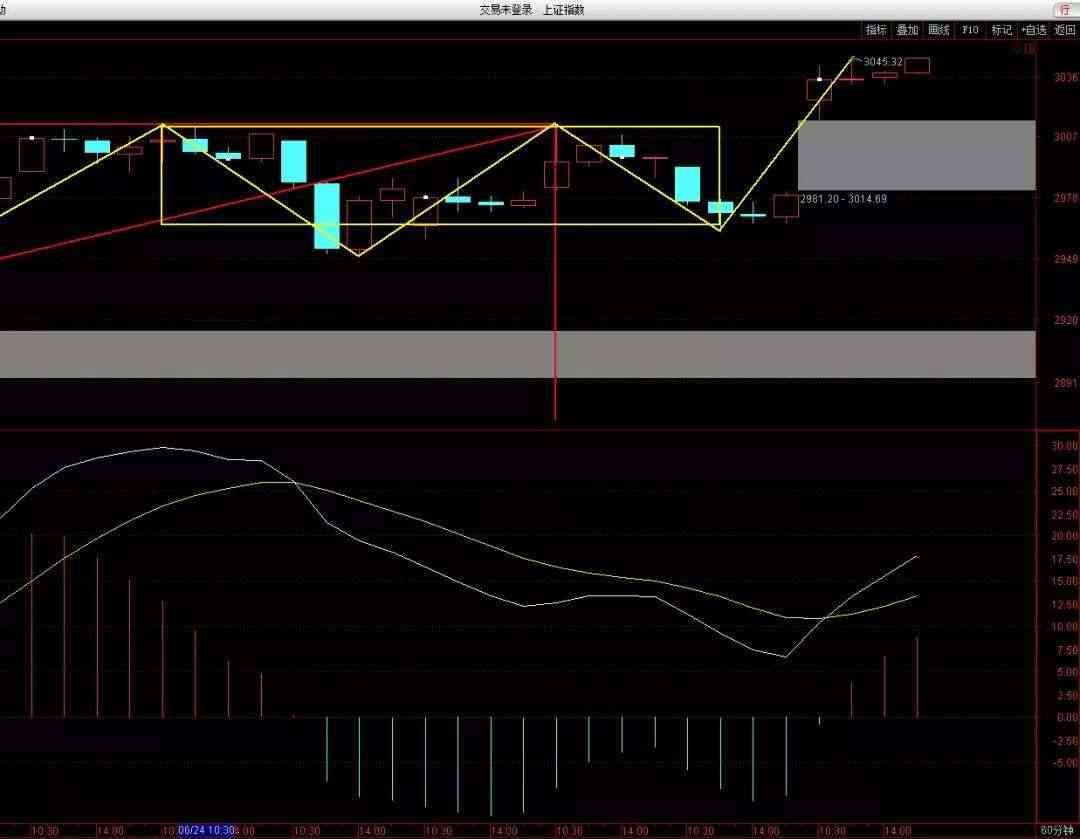The image size is (1080, 839).
Task: Open the F10 company info
Action: (x=970, y=30)
